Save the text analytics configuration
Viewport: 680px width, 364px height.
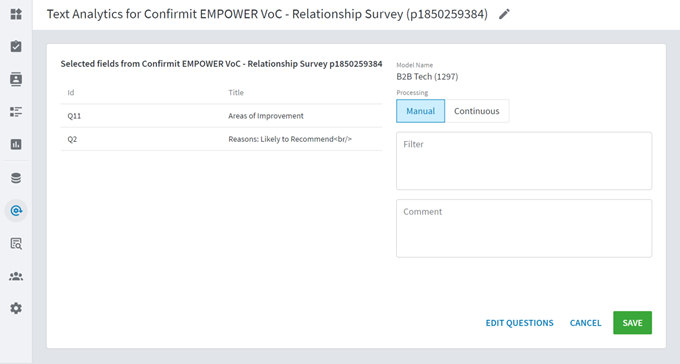(632, 323)
